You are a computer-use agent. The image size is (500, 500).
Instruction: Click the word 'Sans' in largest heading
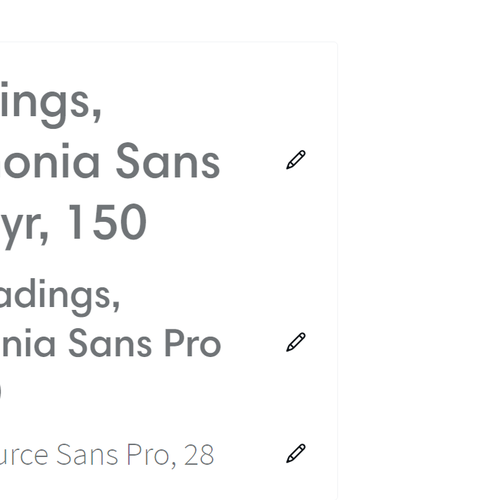168,161
